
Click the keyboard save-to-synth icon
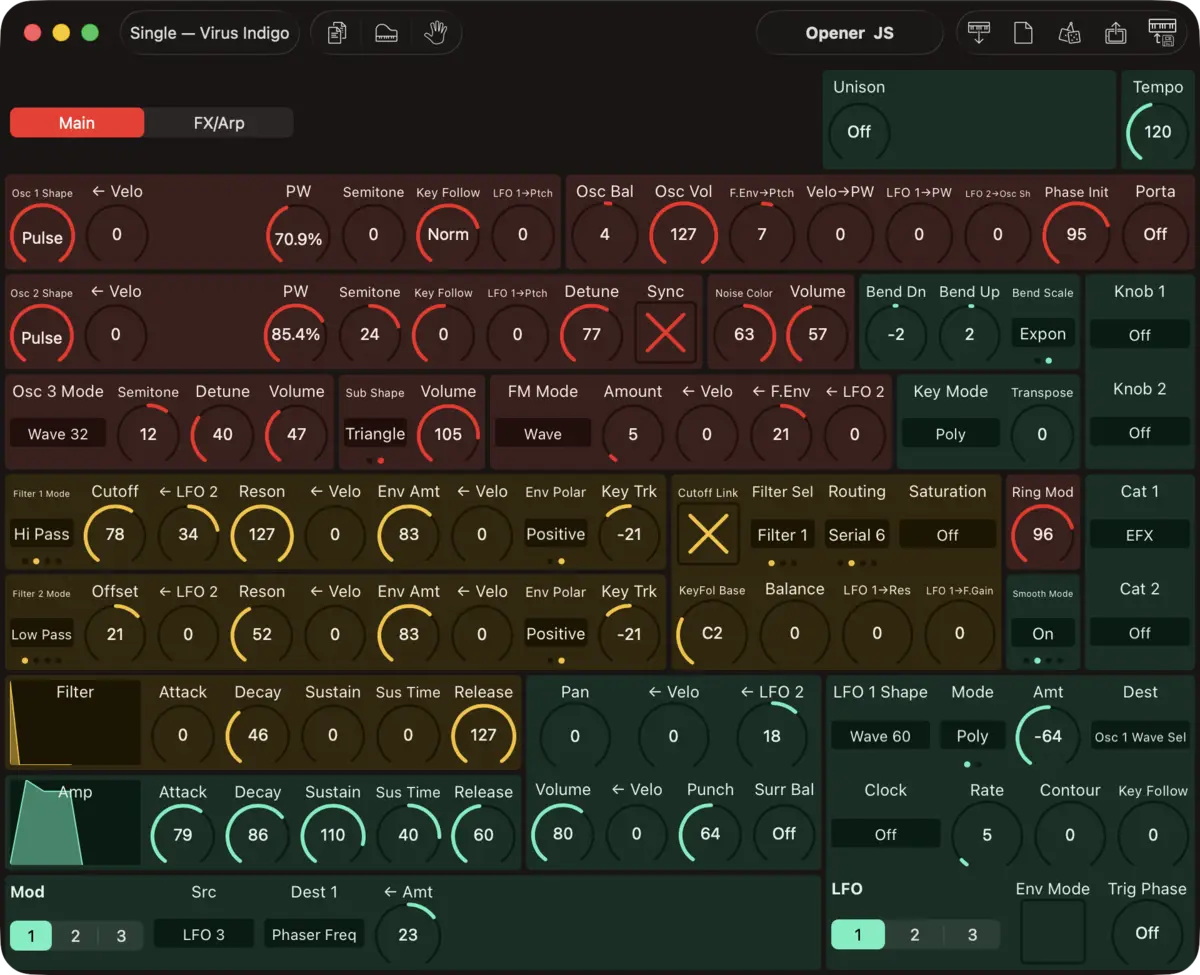(x=1162, y=33)
